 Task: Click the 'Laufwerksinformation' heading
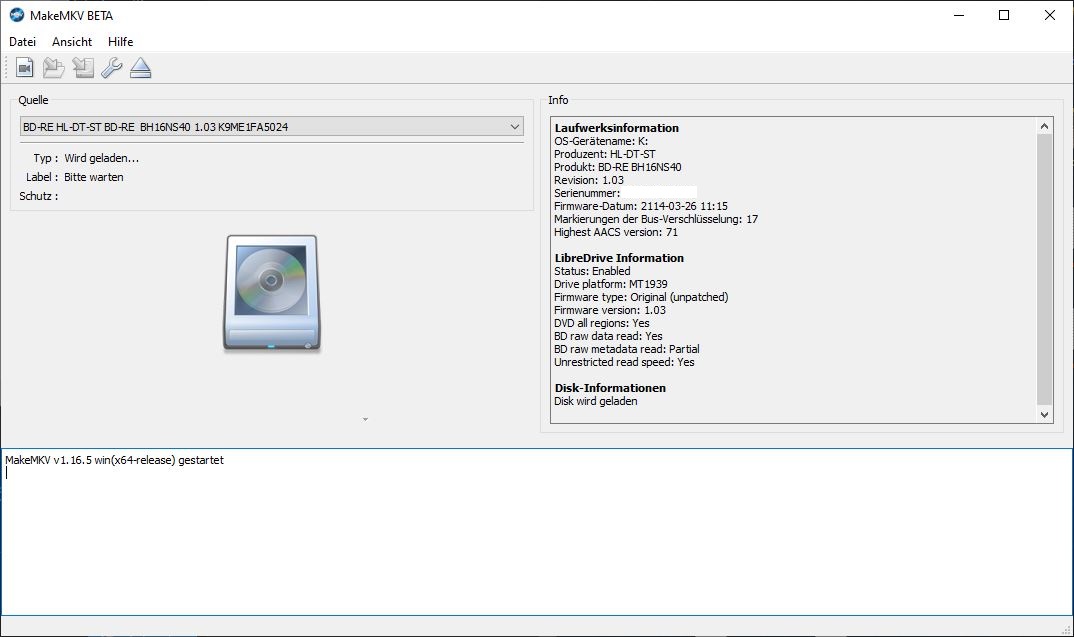(616, 128)
